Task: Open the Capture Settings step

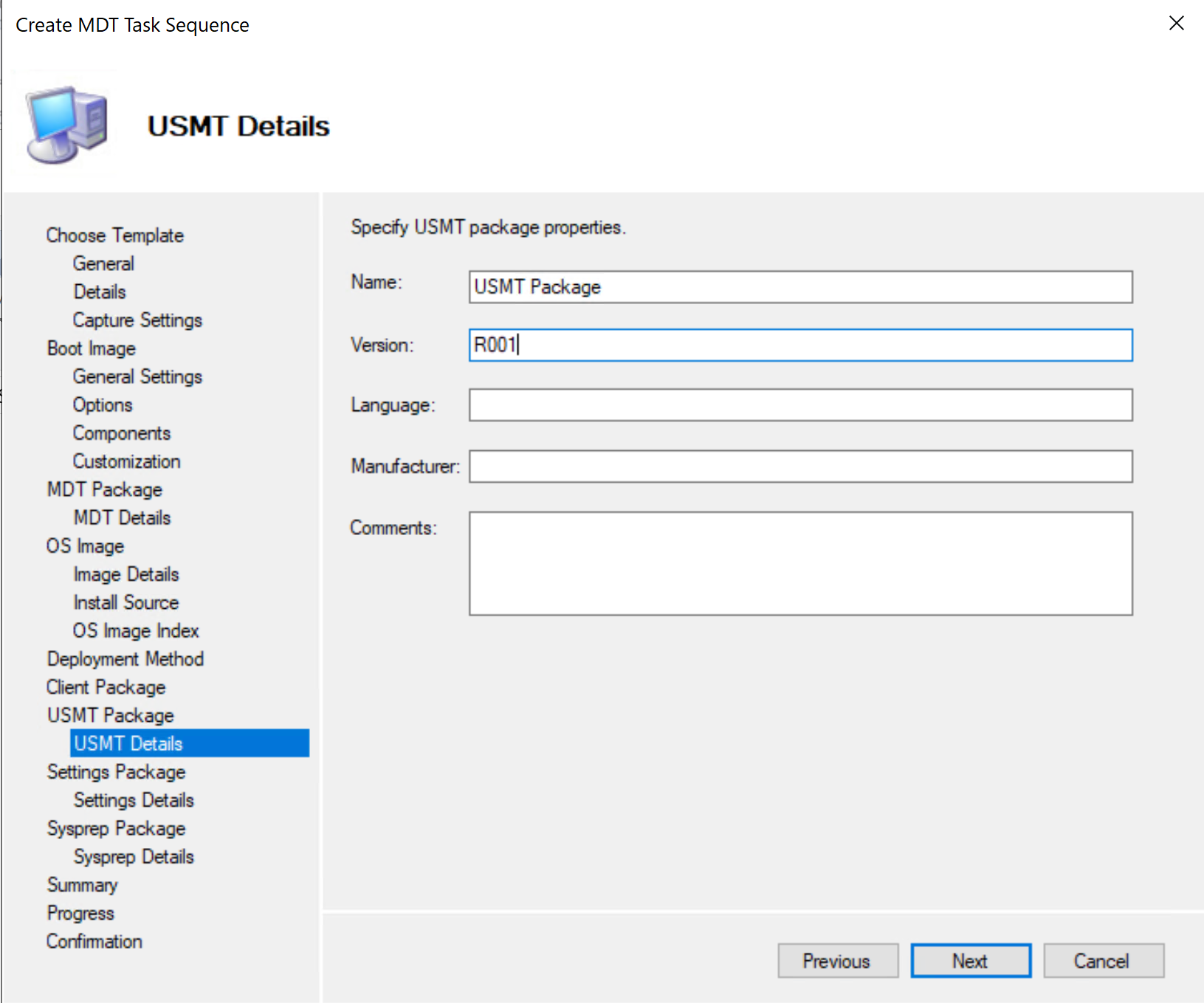Action: [137, 320]
